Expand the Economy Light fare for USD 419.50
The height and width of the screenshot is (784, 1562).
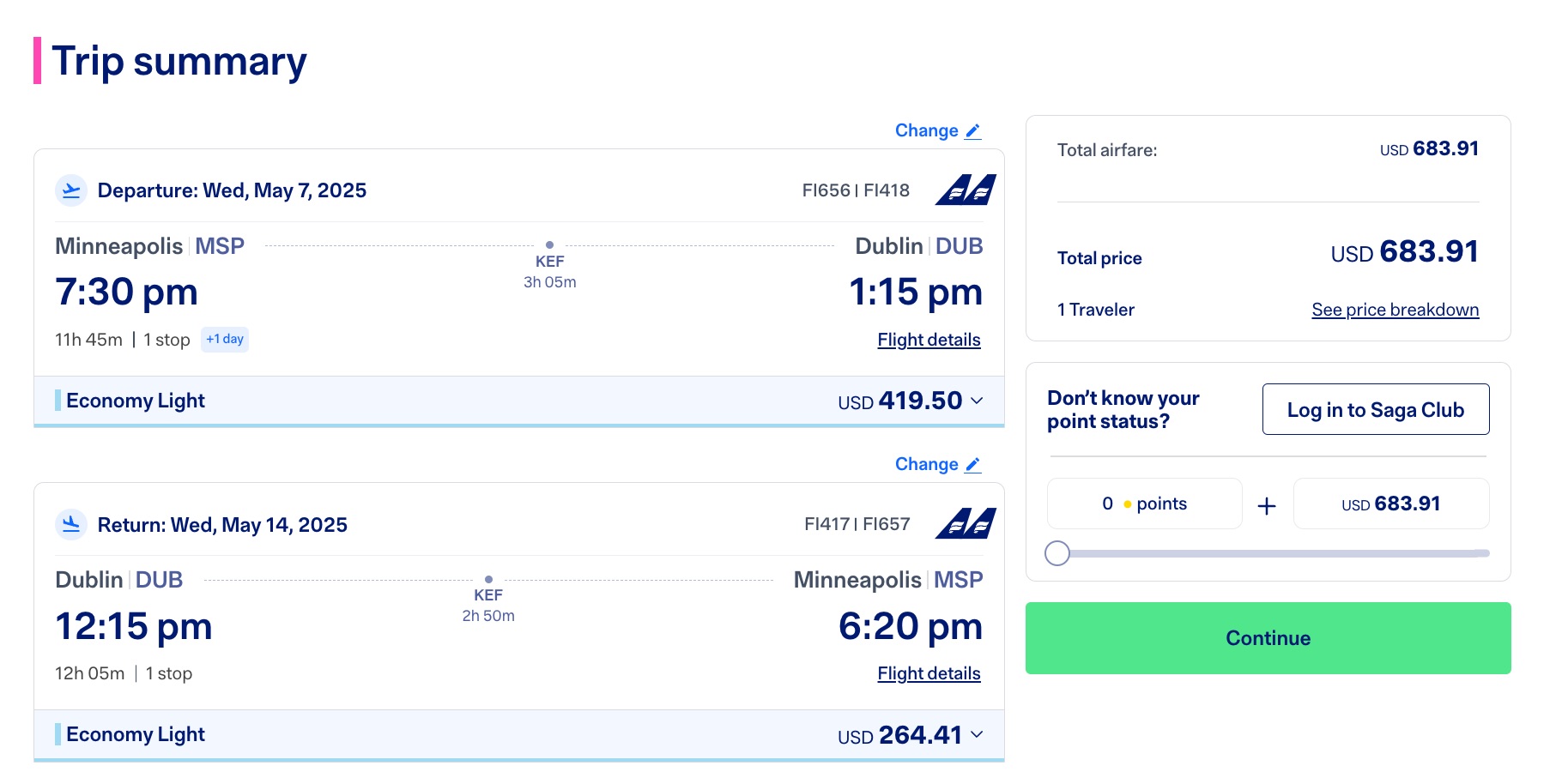click(x=977, y=401)
